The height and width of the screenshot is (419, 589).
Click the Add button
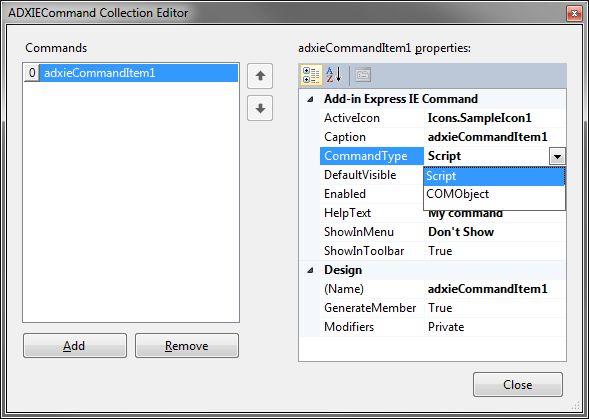click(x=75, y=346)
